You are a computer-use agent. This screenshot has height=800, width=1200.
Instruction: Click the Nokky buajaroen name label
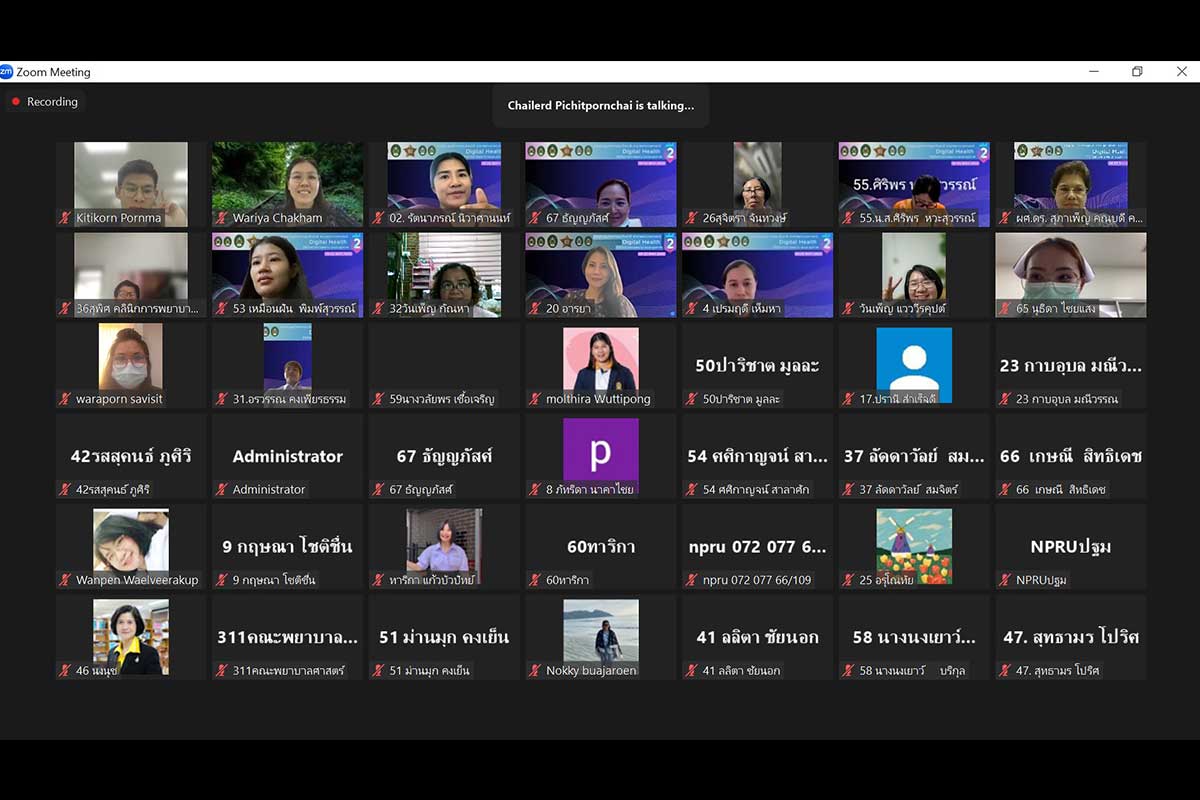[591, 671]
